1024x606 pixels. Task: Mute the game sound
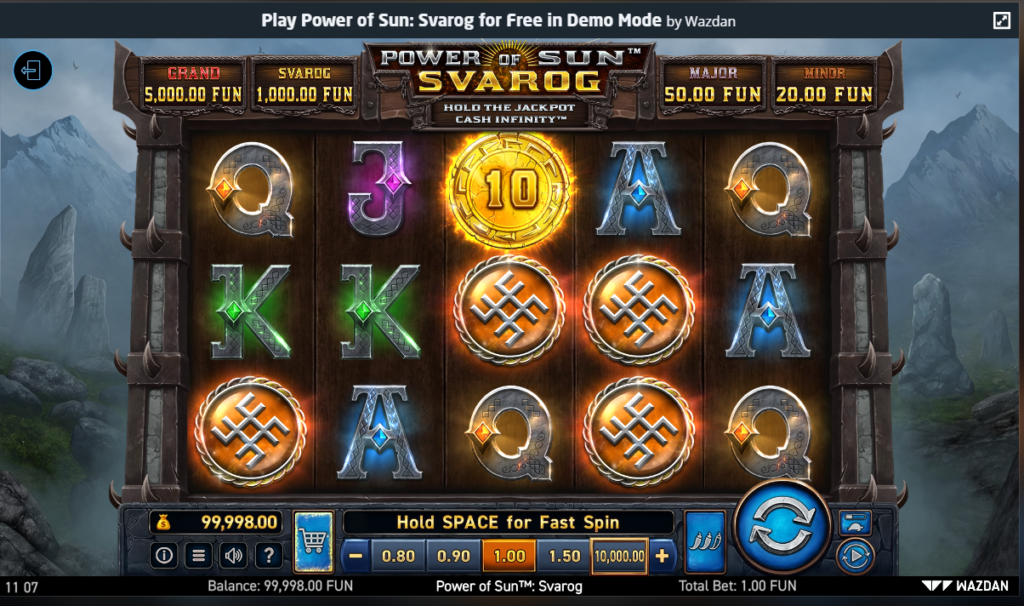233,556
